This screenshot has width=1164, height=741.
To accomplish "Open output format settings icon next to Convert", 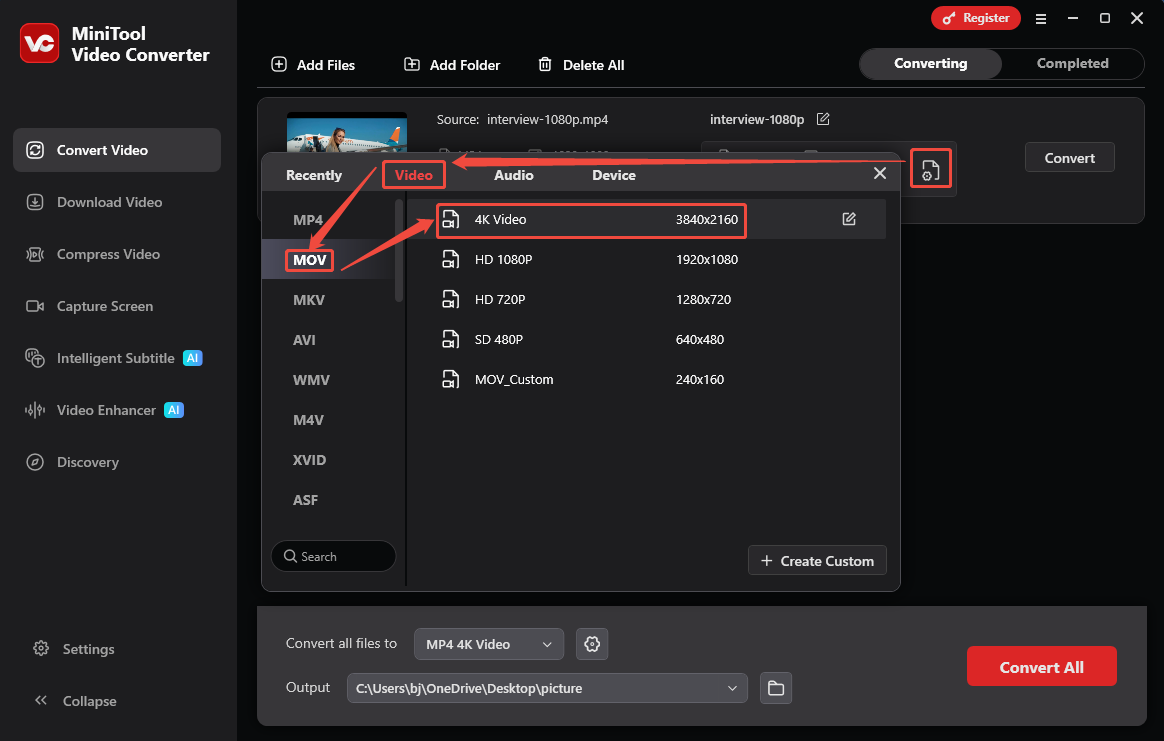I will point(930,170).
